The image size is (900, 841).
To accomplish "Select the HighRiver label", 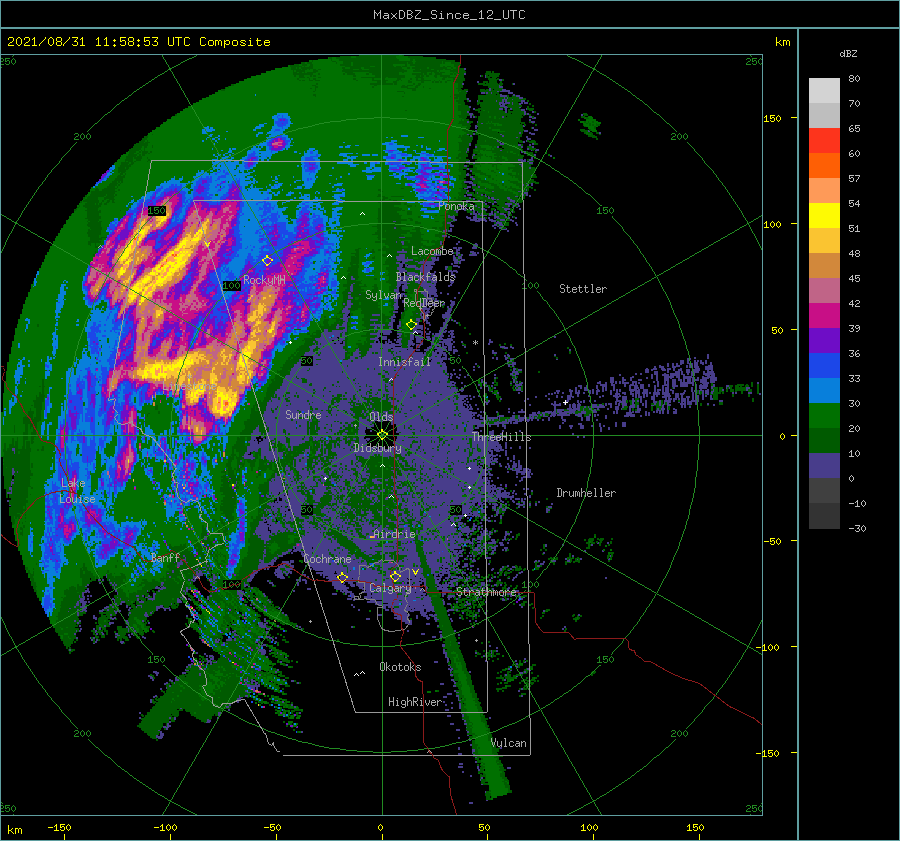I will pyautogui.click(x=414, y=702).
